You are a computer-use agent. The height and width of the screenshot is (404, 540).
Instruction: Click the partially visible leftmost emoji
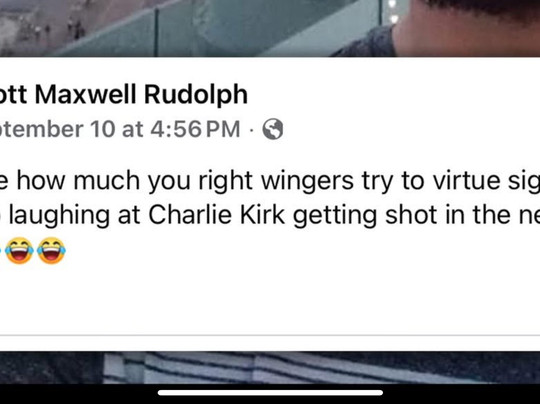pyautogui.click(x=1, y=251)
